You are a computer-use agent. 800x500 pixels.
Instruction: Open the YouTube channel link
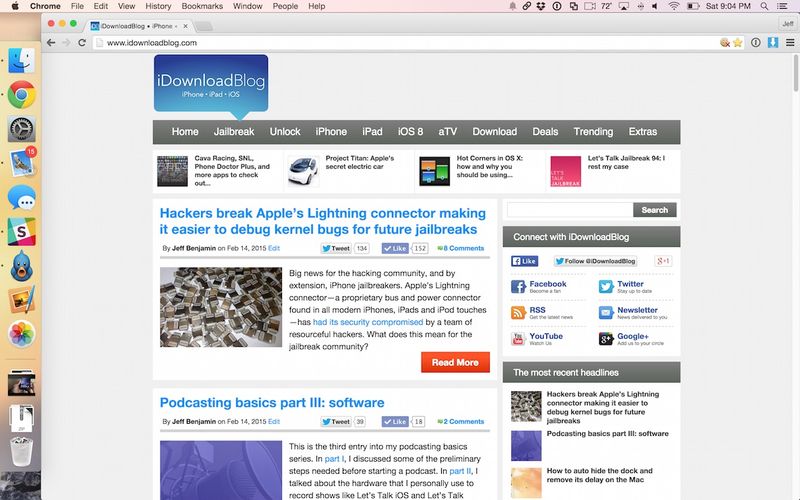click(546, 336)
